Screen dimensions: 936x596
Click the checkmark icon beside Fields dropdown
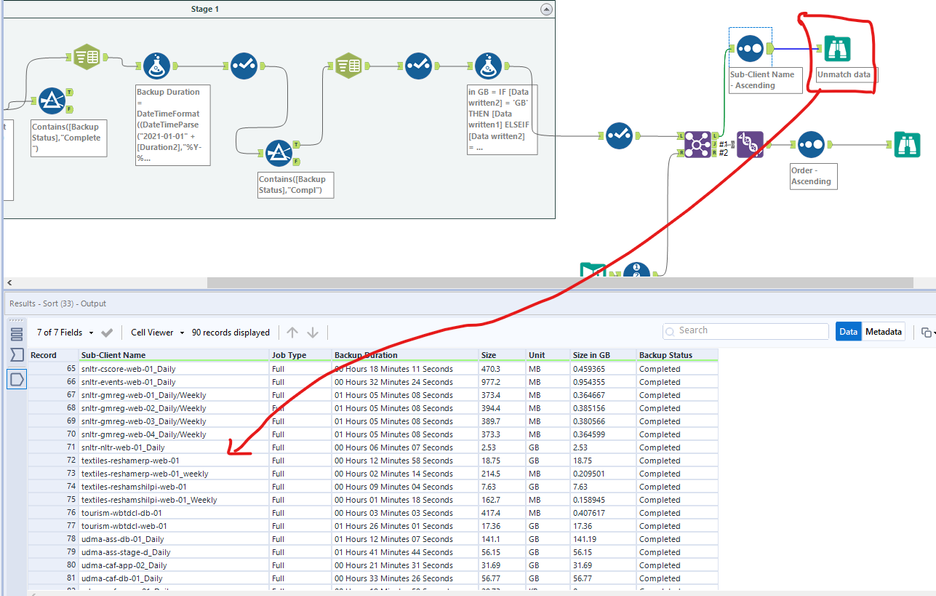pos(107,333)
